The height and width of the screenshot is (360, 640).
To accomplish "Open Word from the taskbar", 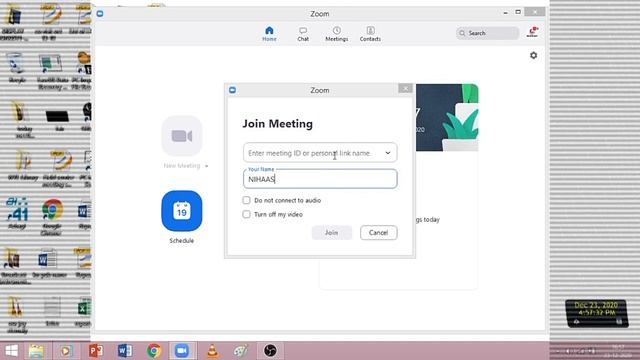I will point(125,351).
